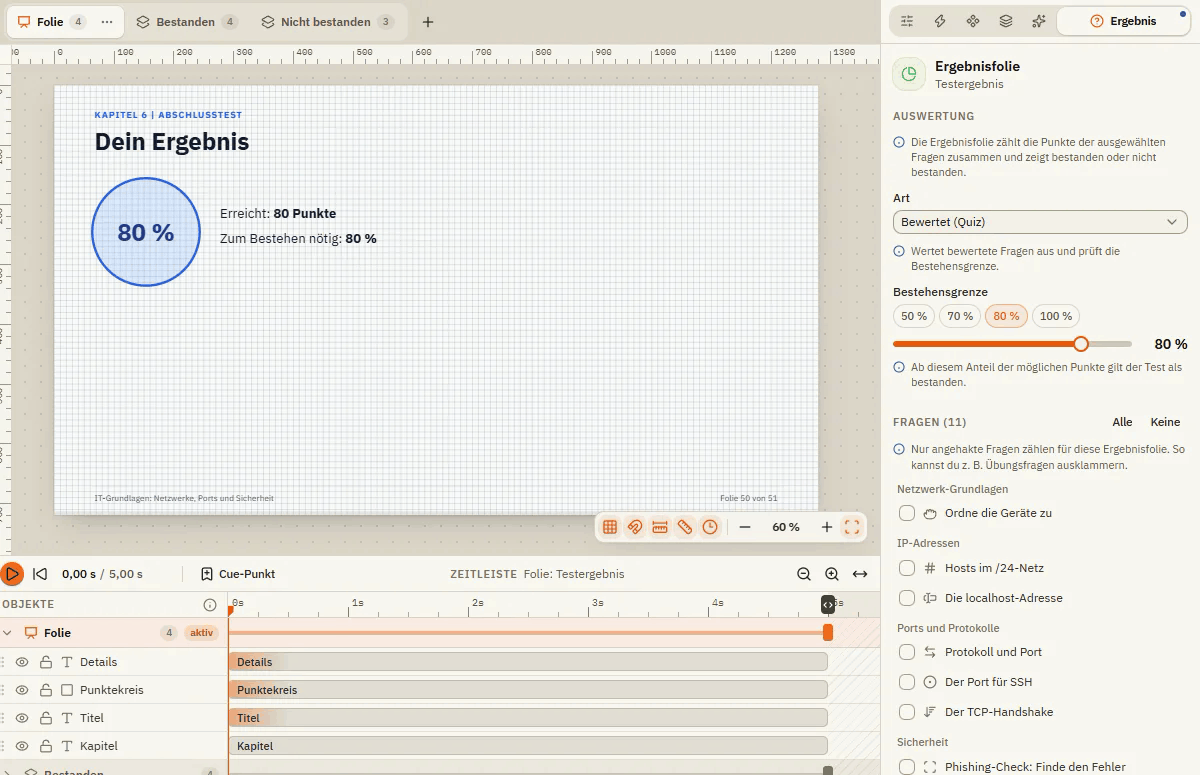Toggle the rulers icon in the canvas toolbar
The width and height of the screenshot is (1200, 775).
[x=660, y=527]
